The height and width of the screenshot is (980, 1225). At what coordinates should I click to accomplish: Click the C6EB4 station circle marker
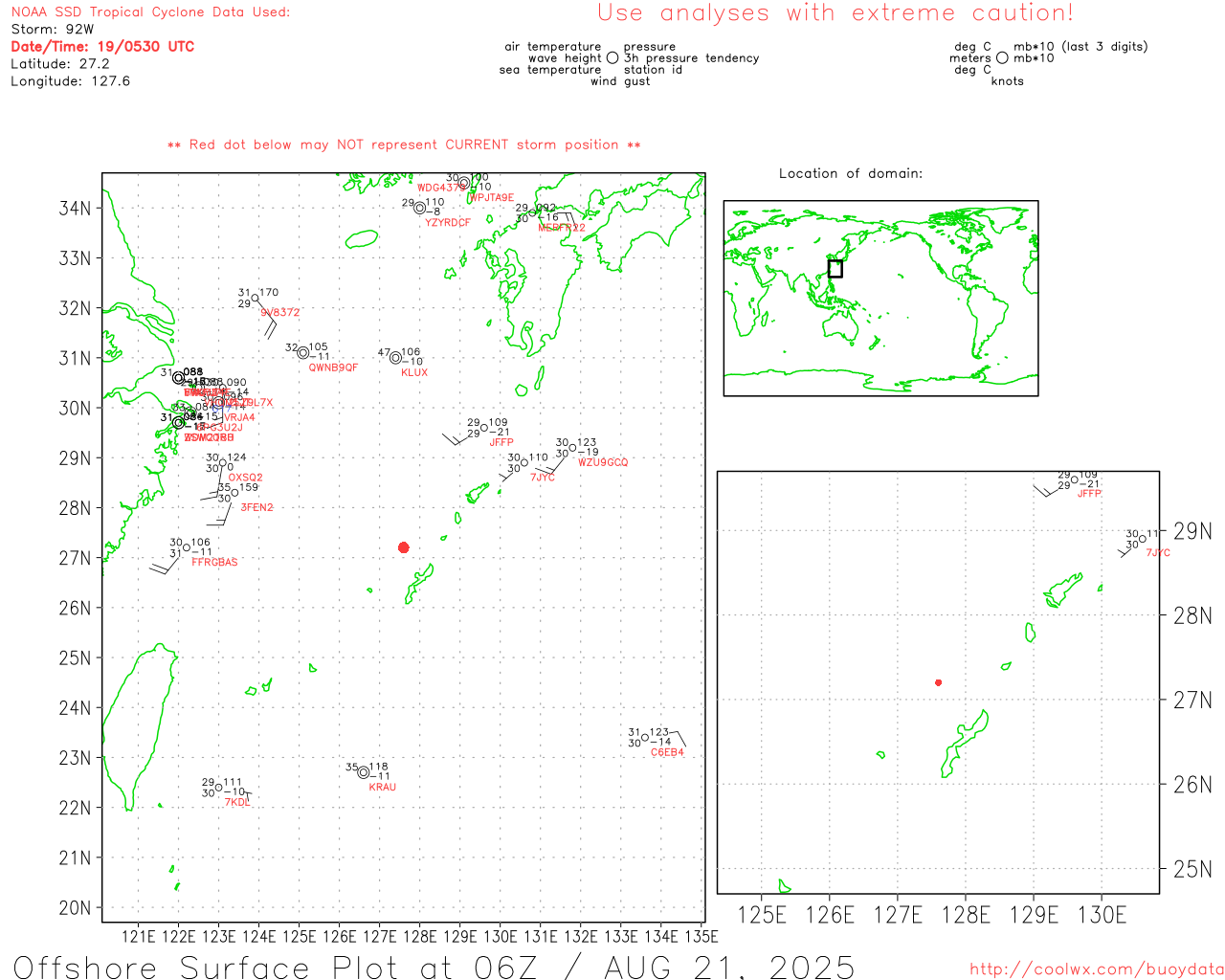click(645, 737)
